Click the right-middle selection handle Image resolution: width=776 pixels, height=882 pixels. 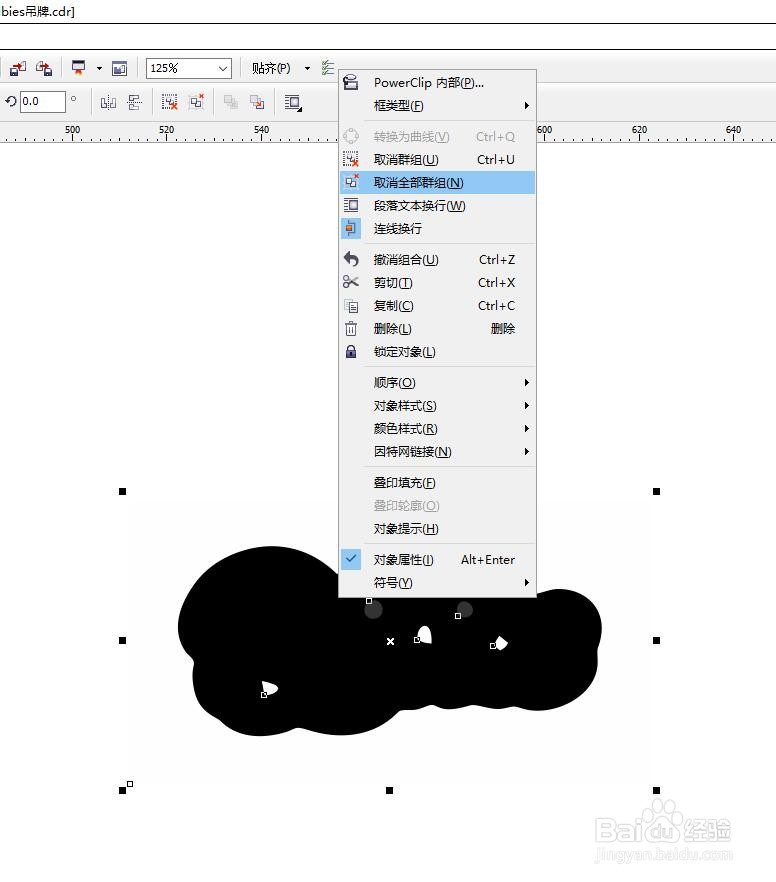(x=656, y=641)
